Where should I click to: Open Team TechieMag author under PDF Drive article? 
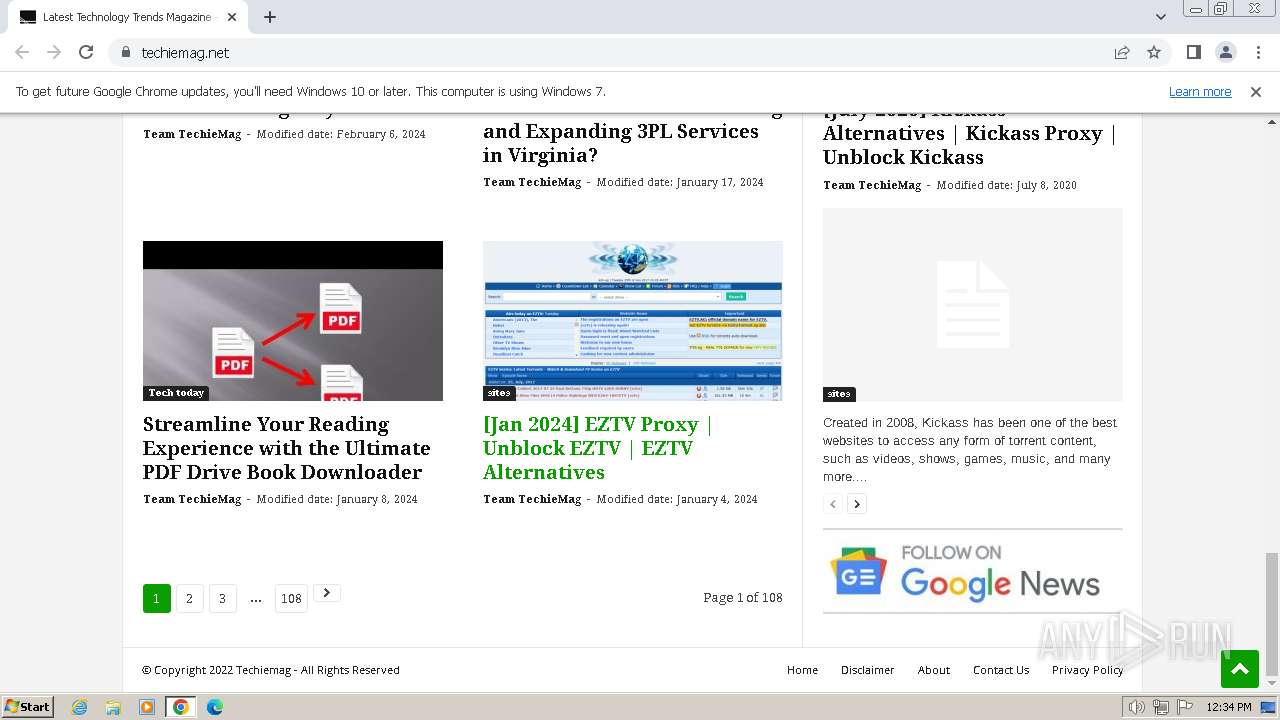[x=192, y=499]
